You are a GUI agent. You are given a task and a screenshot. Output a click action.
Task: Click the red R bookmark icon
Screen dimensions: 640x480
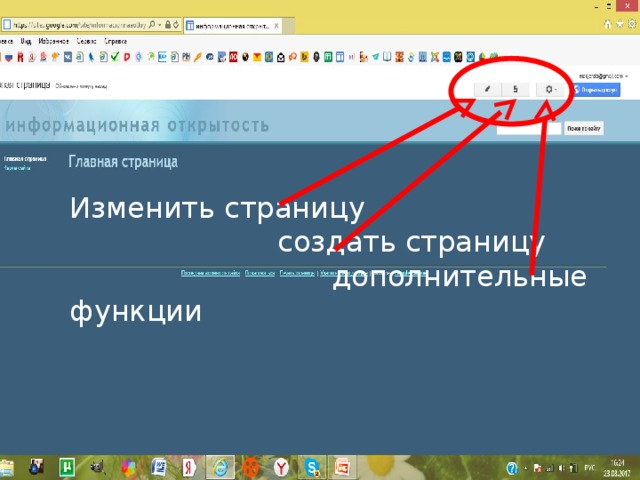20,57
